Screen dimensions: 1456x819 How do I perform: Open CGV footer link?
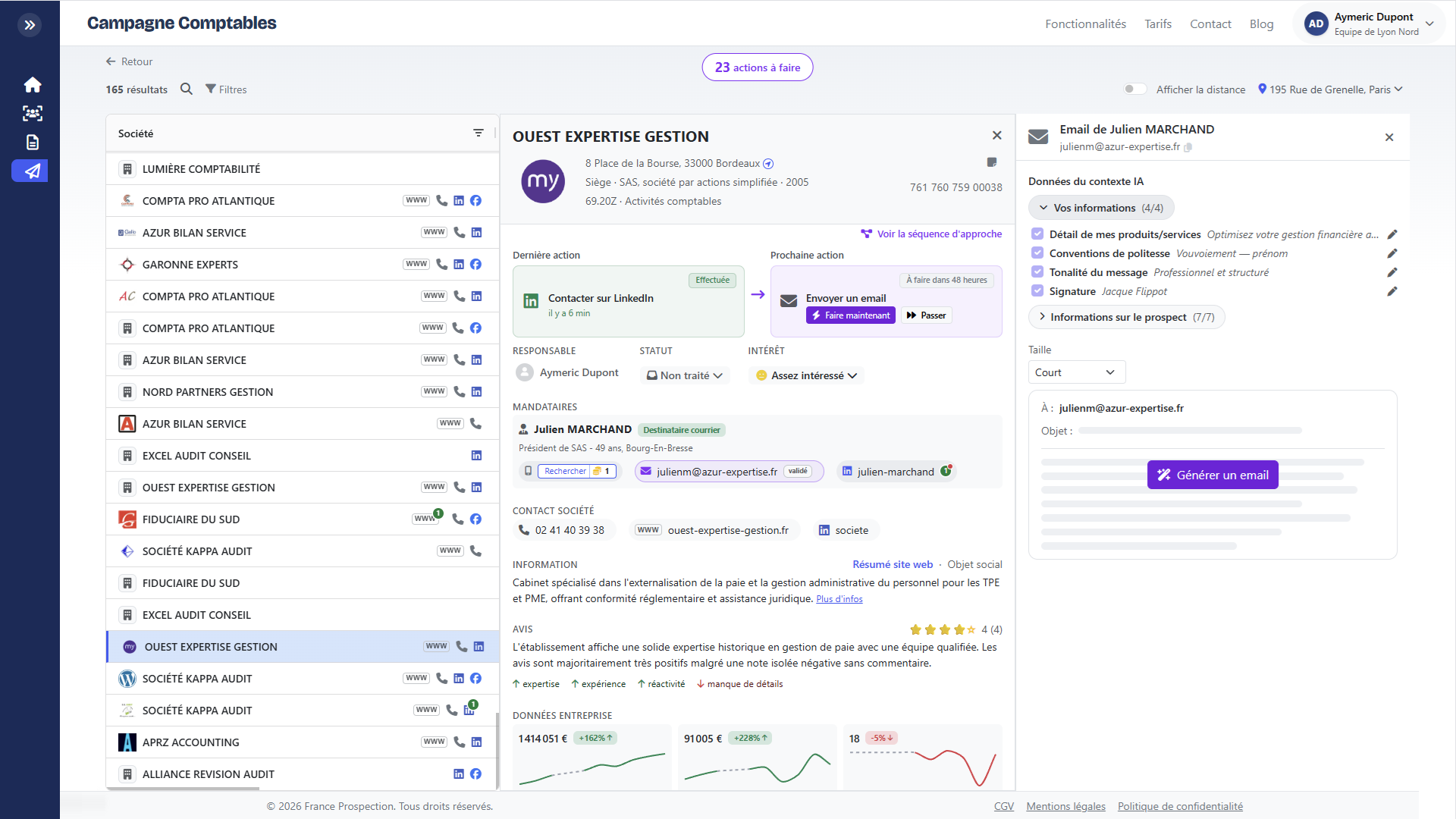click(x=1003, y=806)
